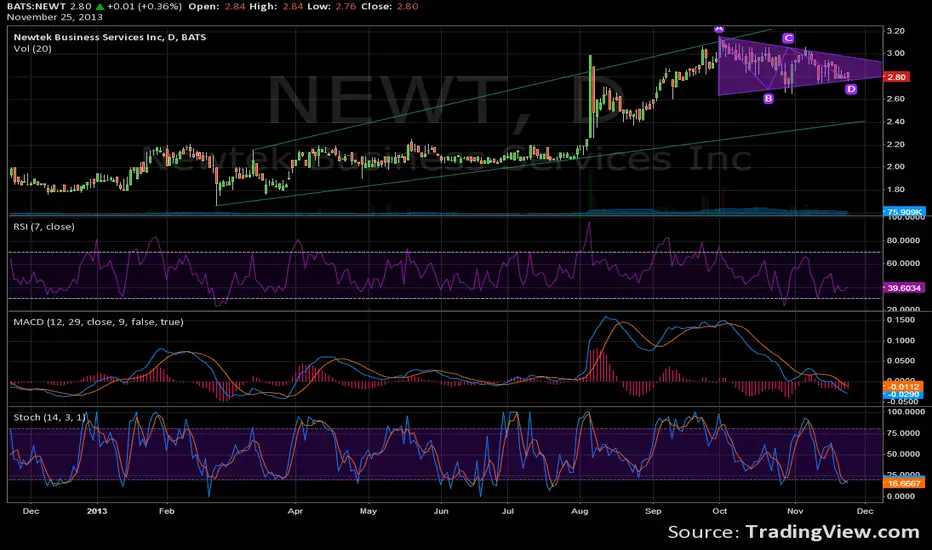Click the Stoch (14, 3, 1) indicator label
This screenshot has width=932, height=550.
(50, 417)
